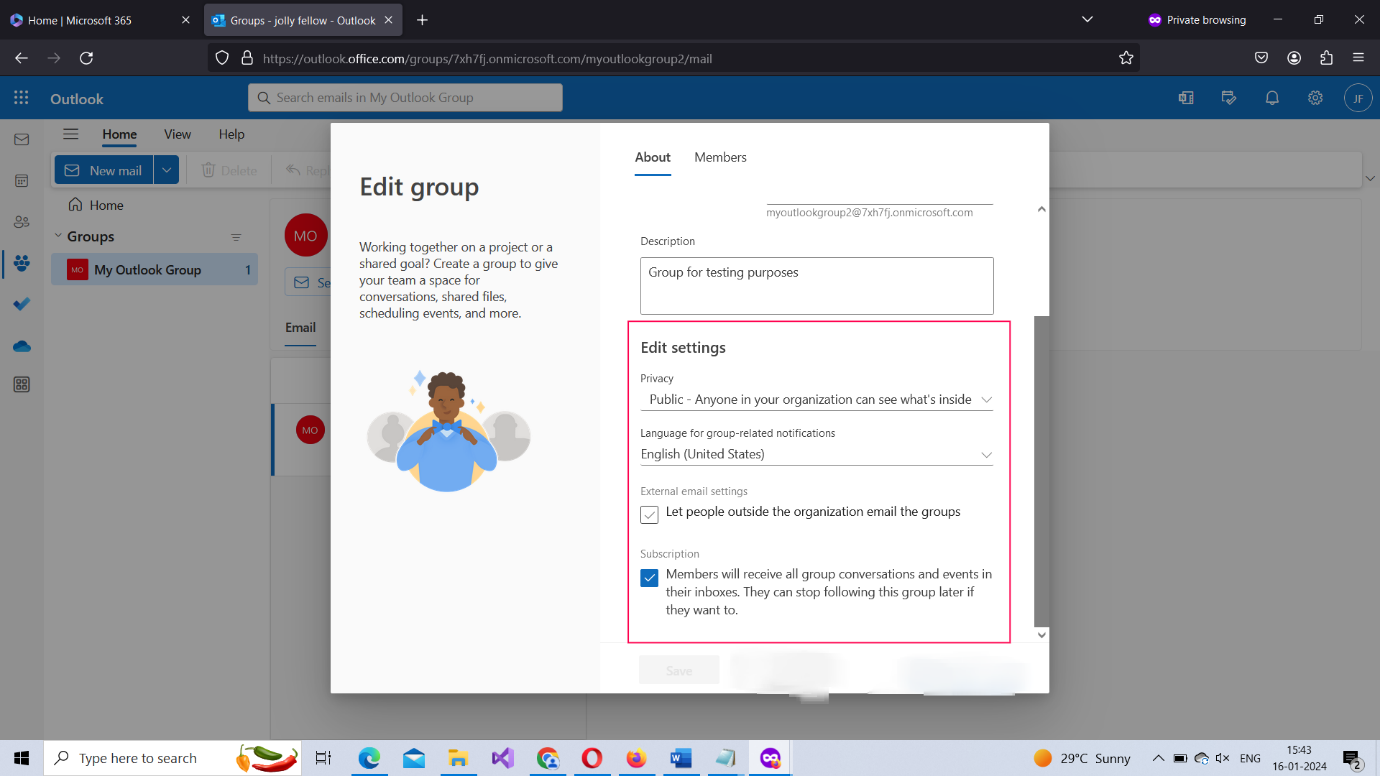The width and height of the screenshot is (1380, 776).
Task: Reload the browser page
Action: [86, 58]
